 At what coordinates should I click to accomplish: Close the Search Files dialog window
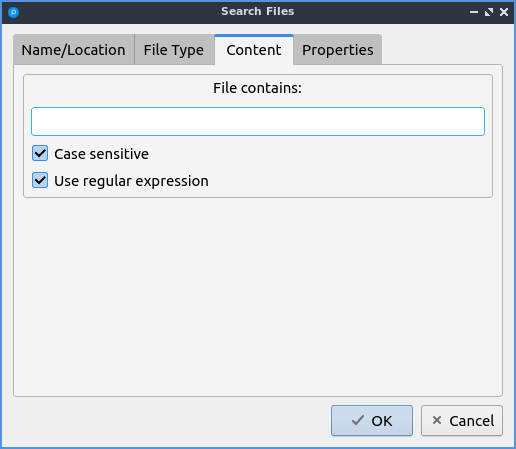(x=504, y=12)
